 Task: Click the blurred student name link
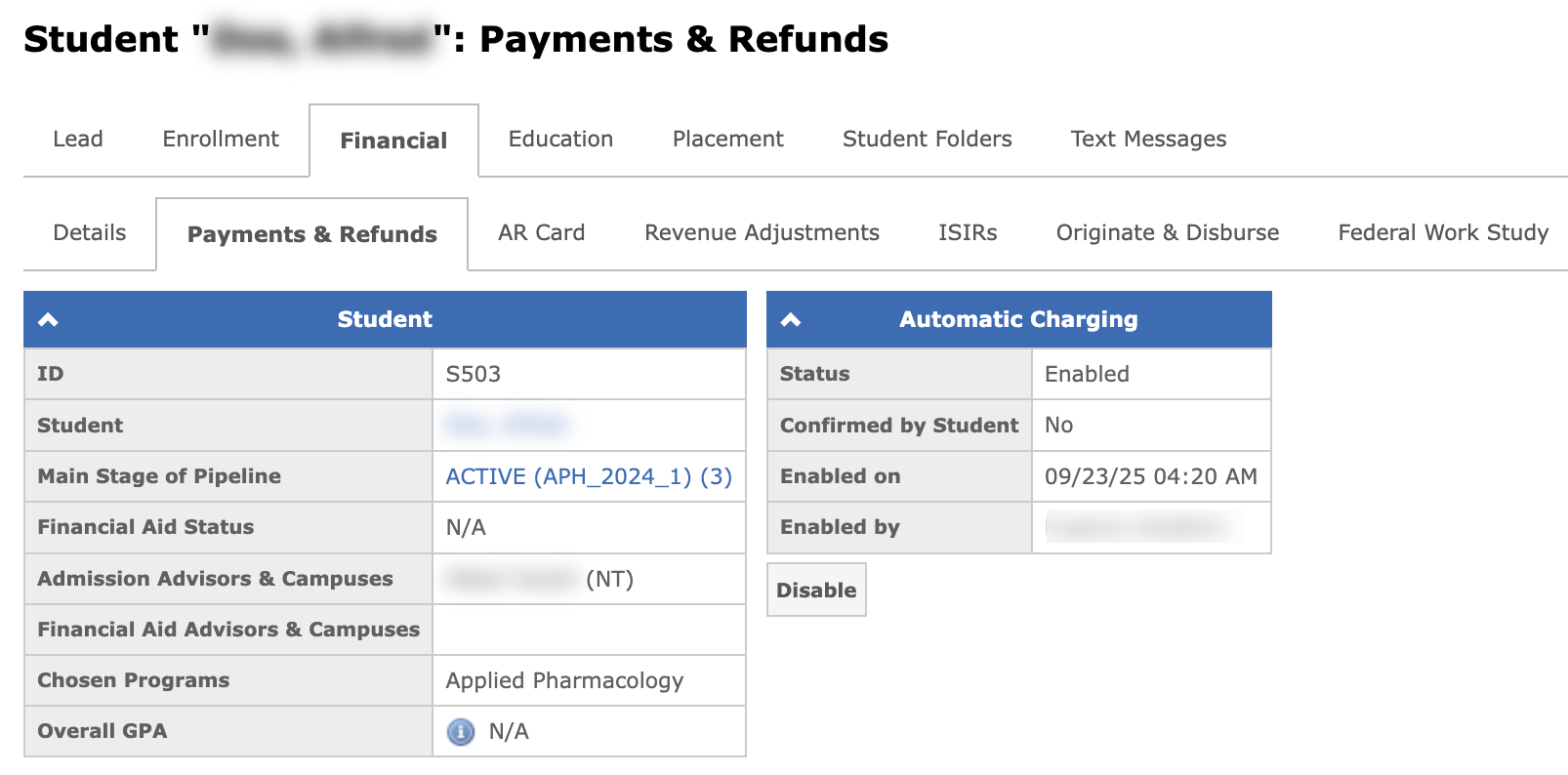(506, 425)
